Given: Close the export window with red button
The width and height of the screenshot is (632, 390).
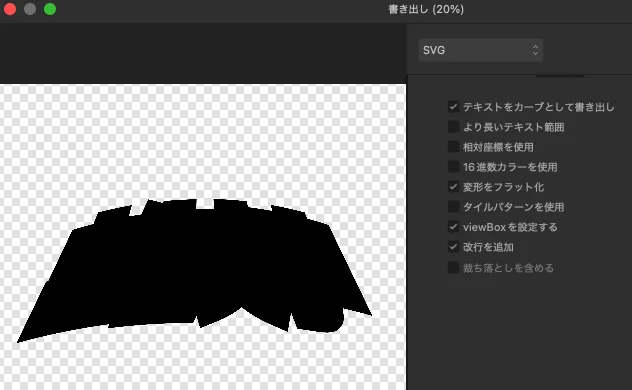Looking at the screenshot, I should tap(10, 9).
